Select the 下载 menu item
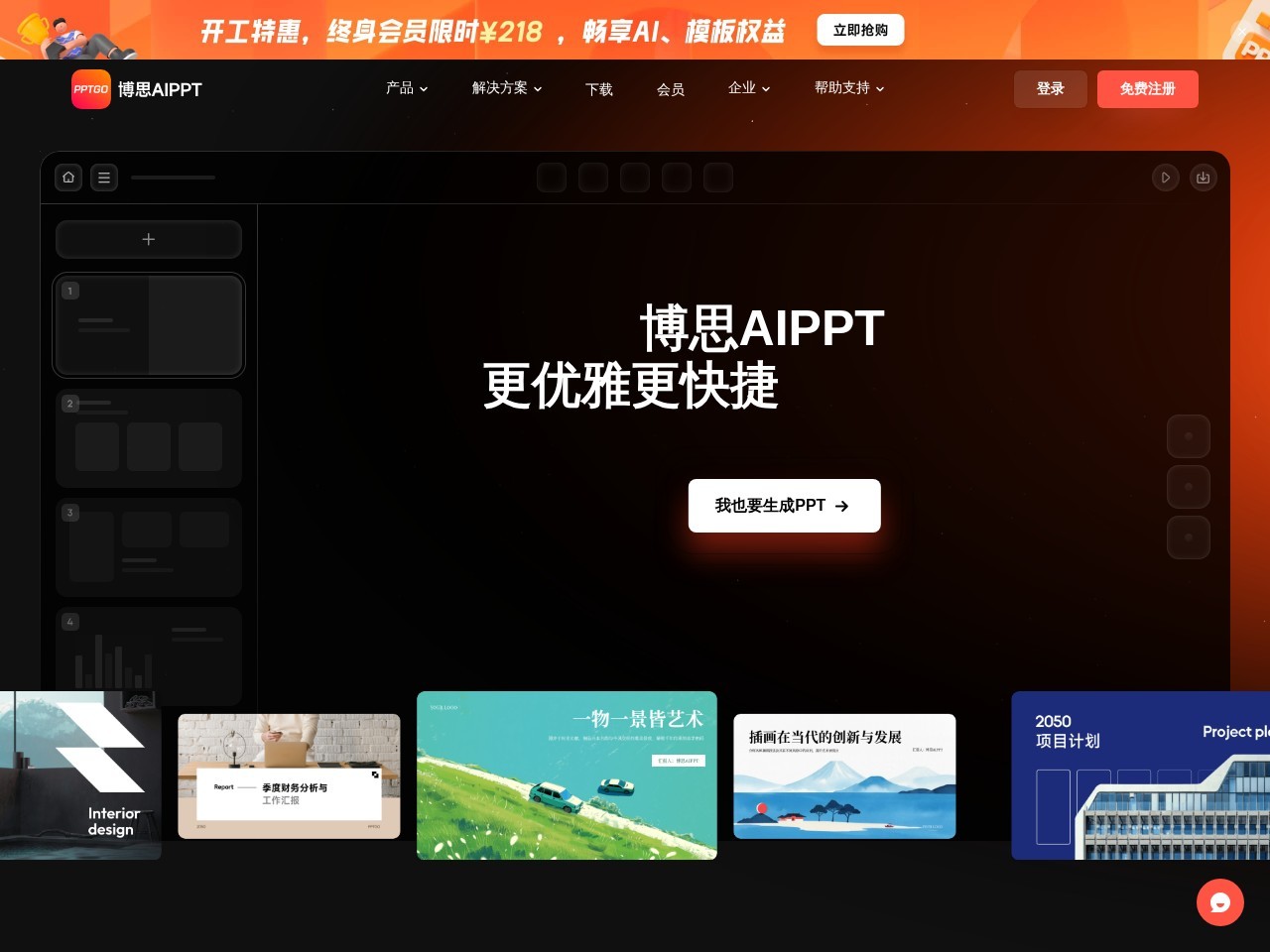The height and width of the screenshot is (952, 1270). pos(599,89)
